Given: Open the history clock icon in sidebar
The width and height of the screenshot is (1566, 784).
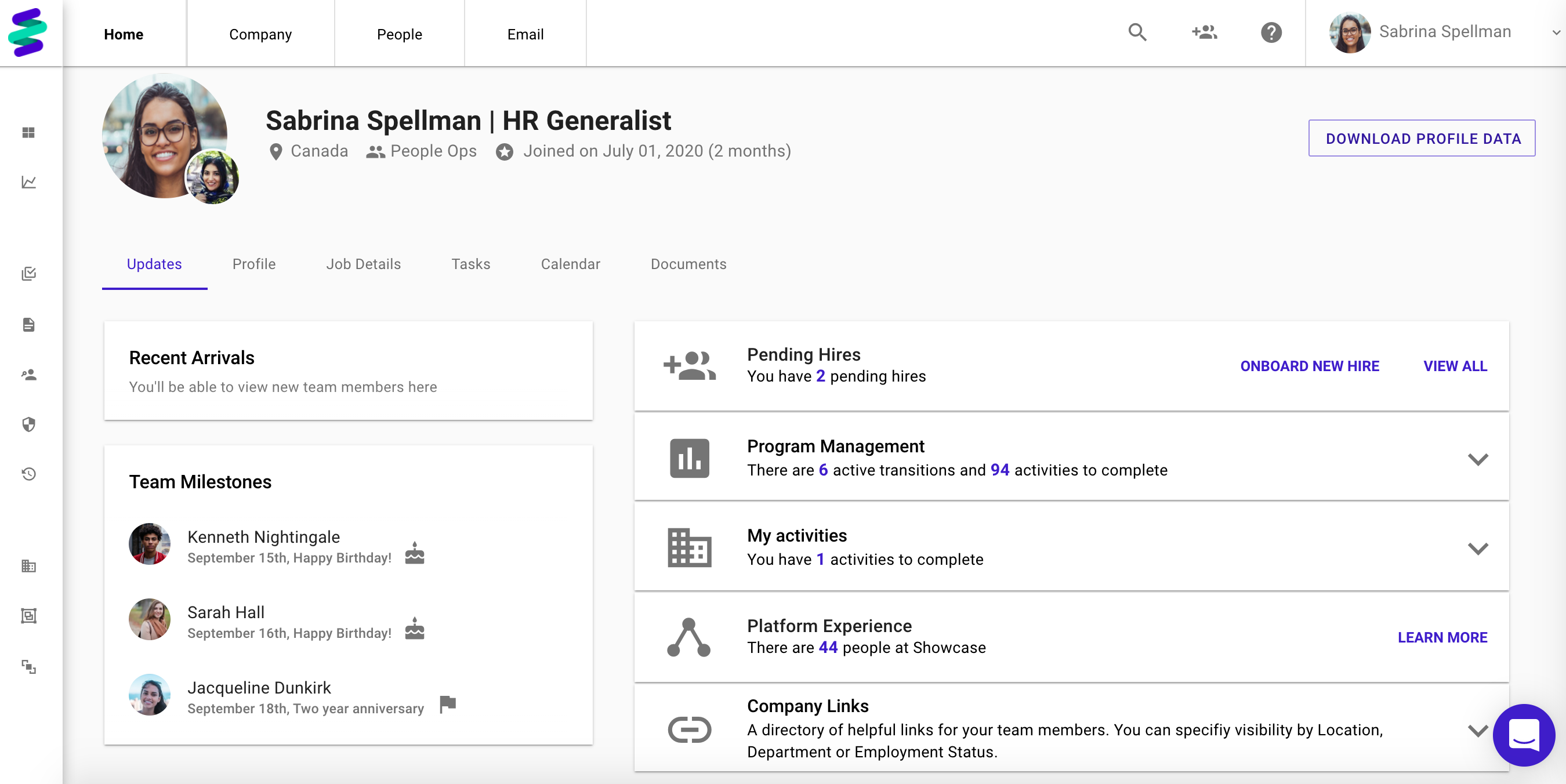Looking at the screenshot, I should coord(28,473).
